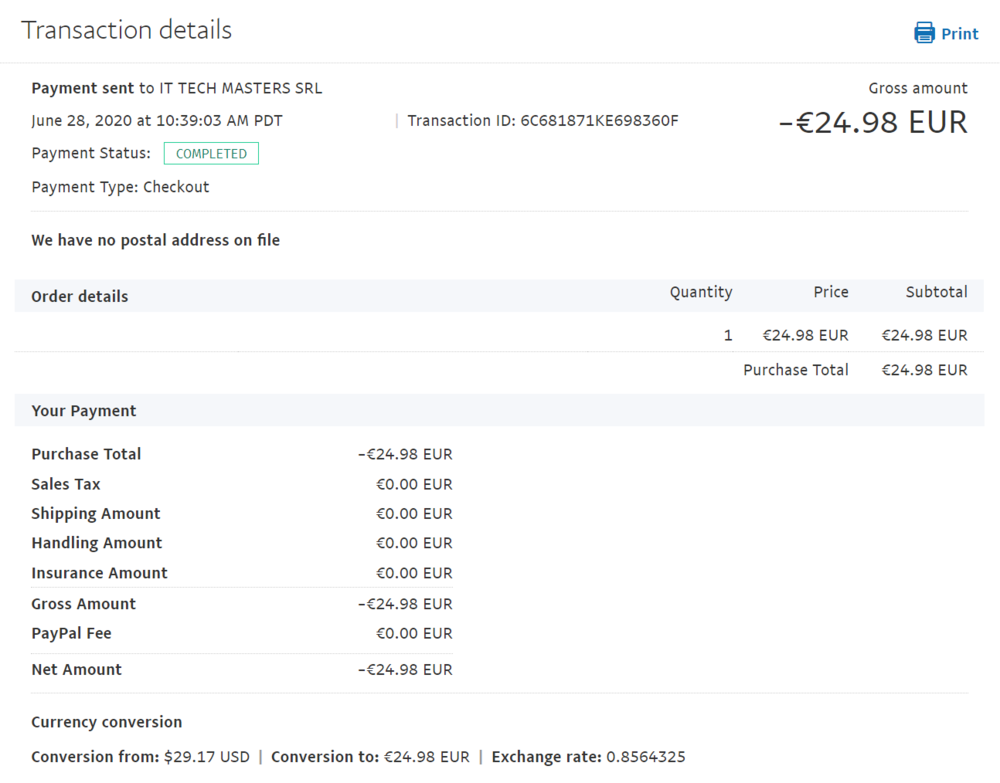Image resolution: width=1000 pixels, height=783 pixels.
Task: Click the Shipping Amount row label
Action: [x=96, y=514]
